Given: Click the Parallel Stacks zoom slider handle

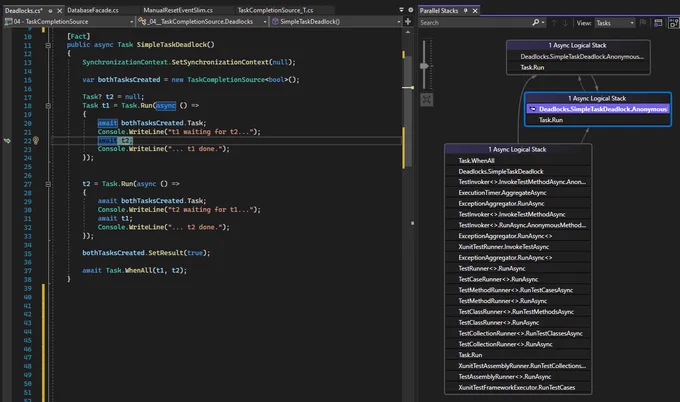Looking at the screenshot, I should [x=424, y=66].
